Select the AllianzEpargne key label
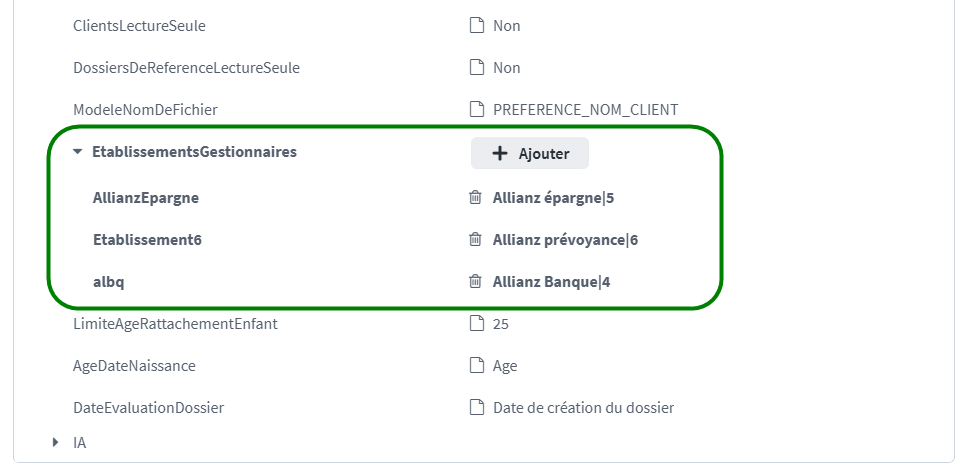This screenshot has width=960, height=468. [145, 198]
